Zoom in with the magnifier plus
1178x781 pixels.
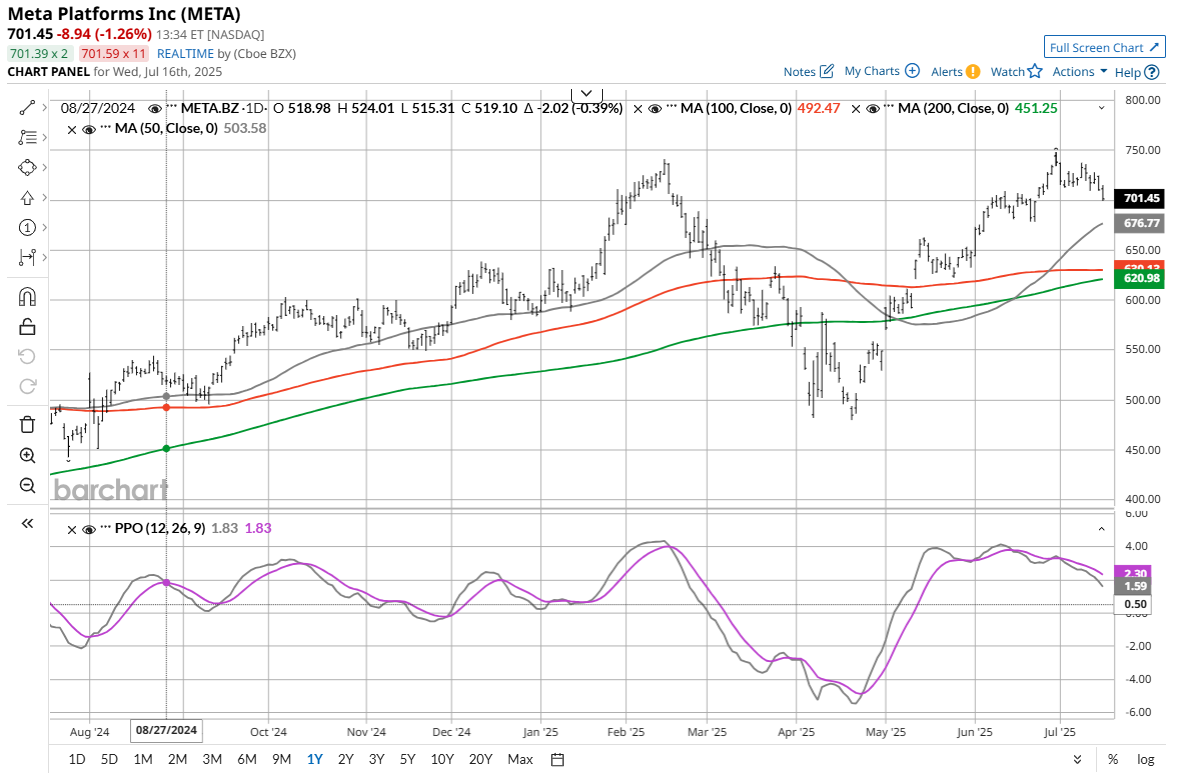(x=27, y=455)
